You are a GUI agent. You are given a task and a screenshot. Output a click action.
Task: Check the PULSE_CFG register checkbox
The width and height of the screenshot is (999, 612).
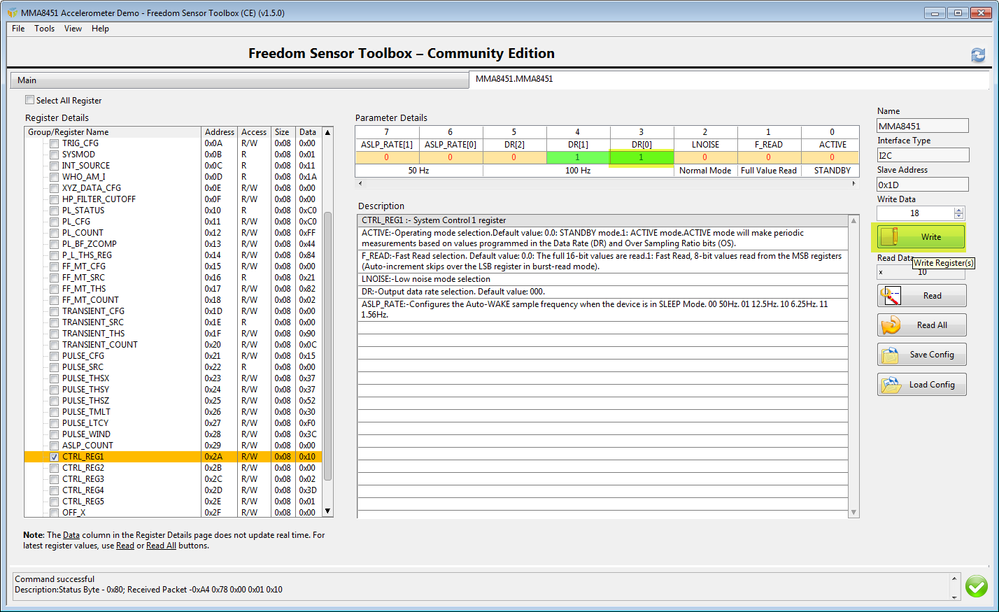point(54,357)
